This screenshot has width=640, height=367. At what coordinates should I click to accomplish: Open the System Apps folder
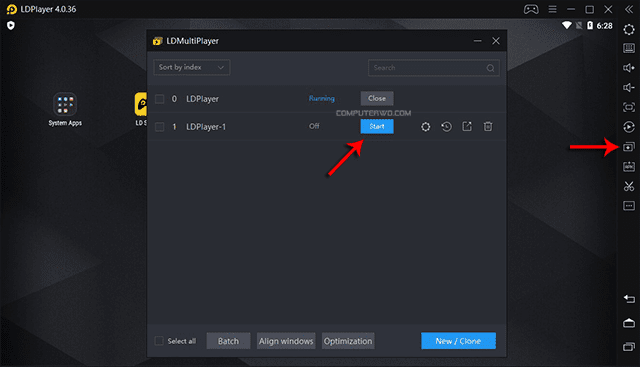click(65, 109)
